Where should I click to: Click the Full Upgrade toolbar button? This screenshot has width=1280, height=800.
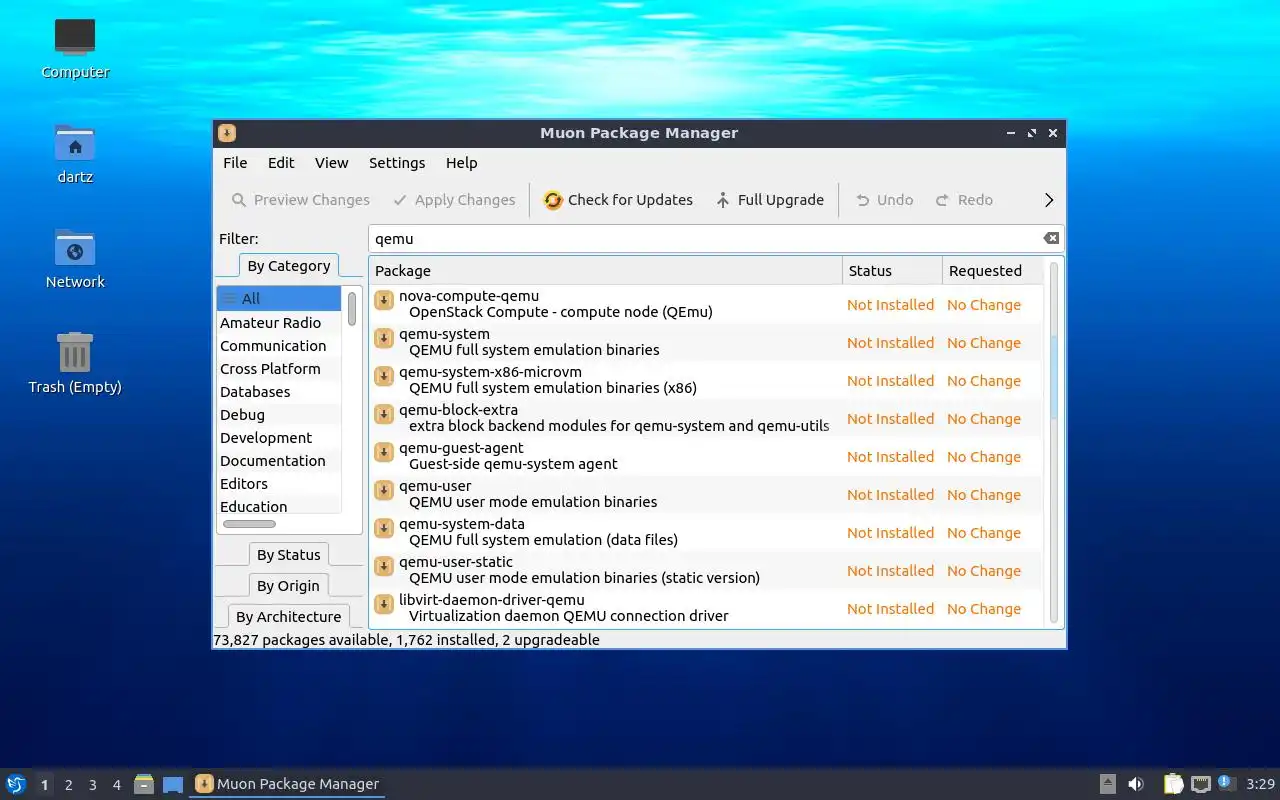coord(770,200)
